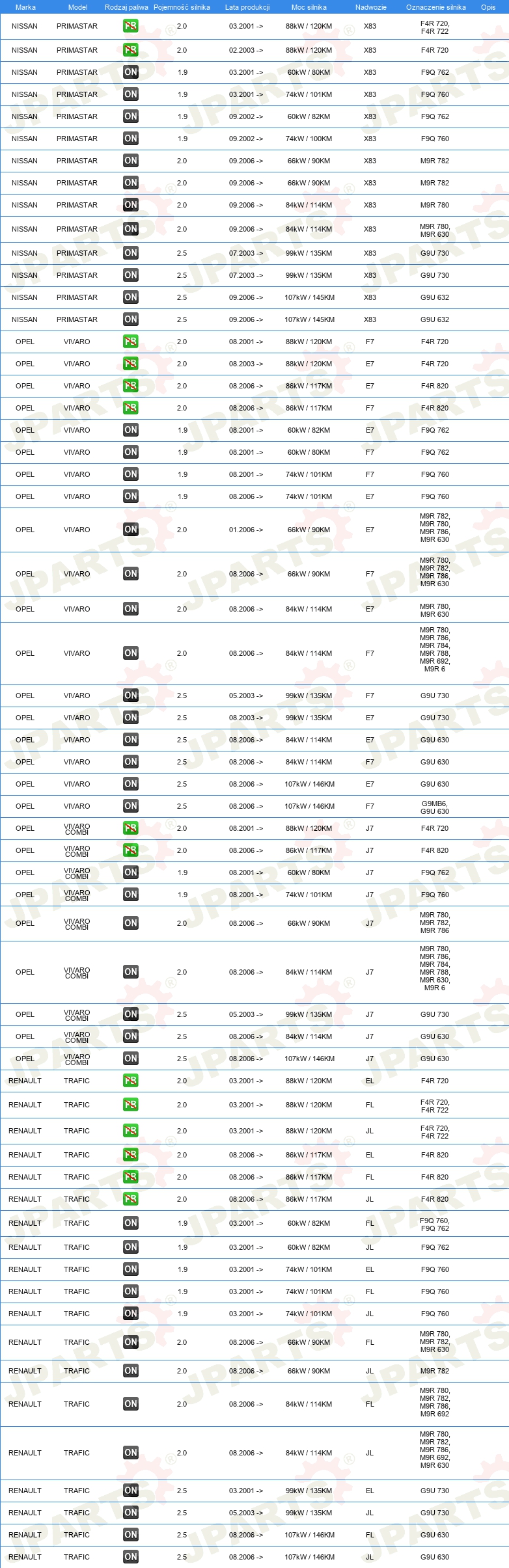Click ON icon for Opel Vivaro 2.5 107kW E7

coord(131,784)
